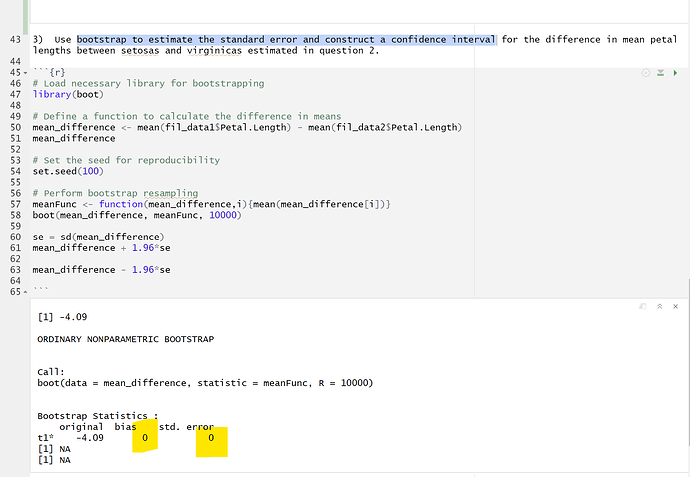Open the chunk options gear icon
Image resolution: width=690 pixels, height=477 pixels.
coord(646,73)
